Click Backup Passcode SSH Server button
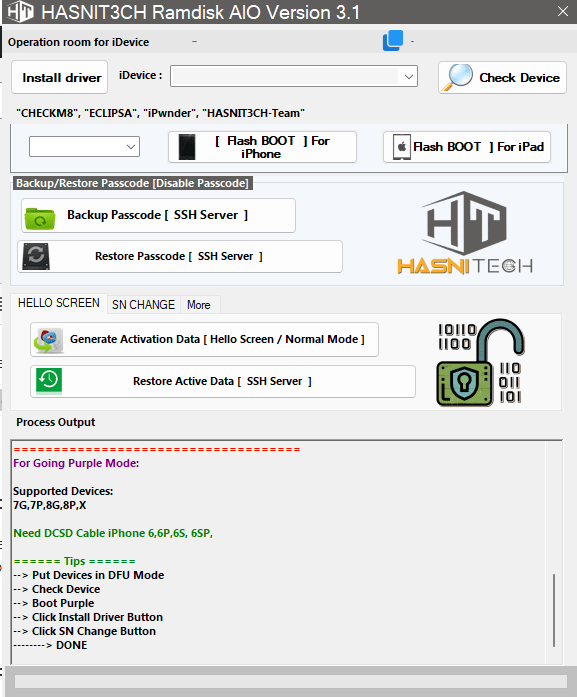This screenshot has width=577, height=697. (158, 216)
